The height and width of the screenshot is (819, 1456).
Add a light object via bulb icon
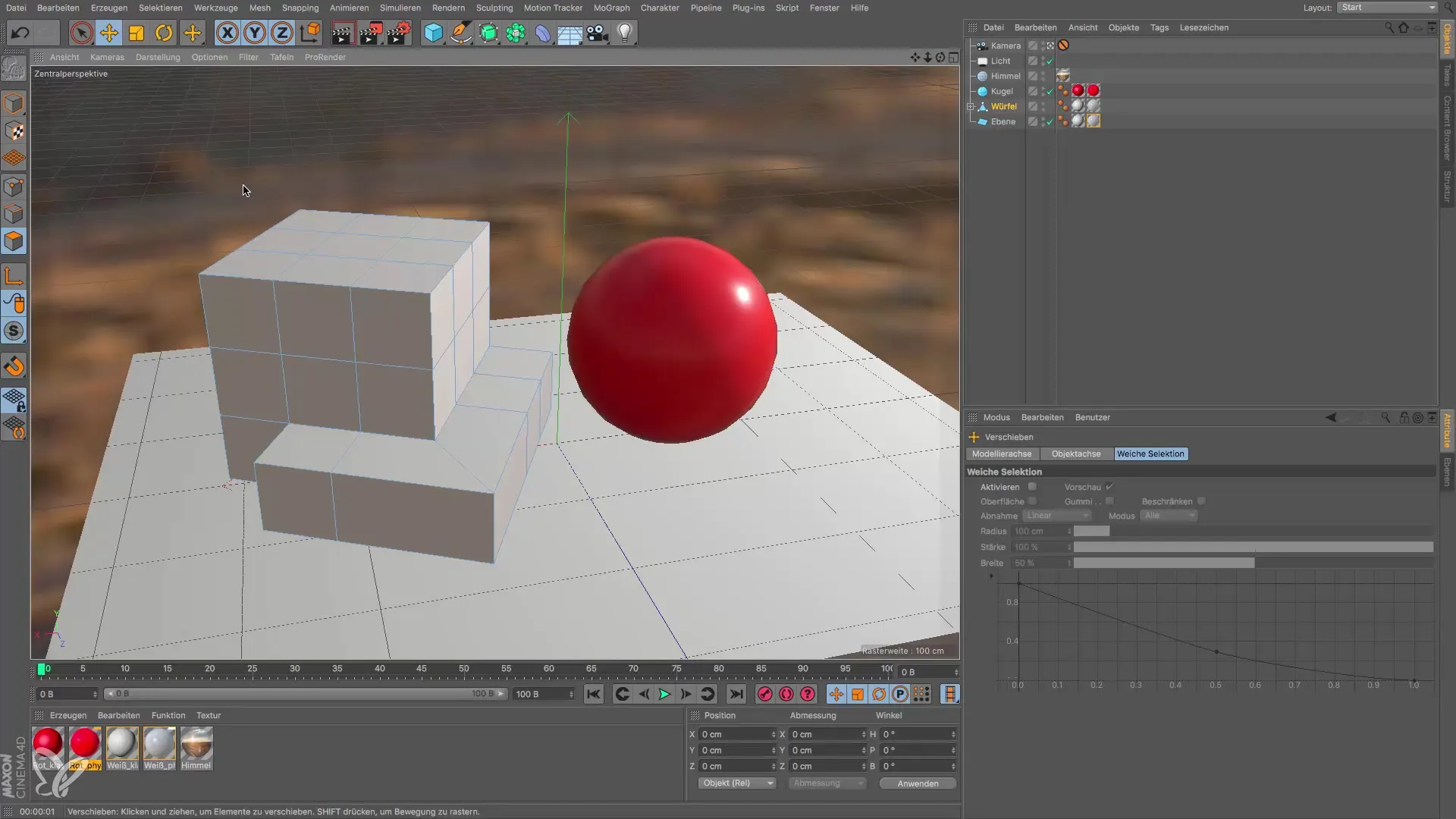(x=625, y=33)
